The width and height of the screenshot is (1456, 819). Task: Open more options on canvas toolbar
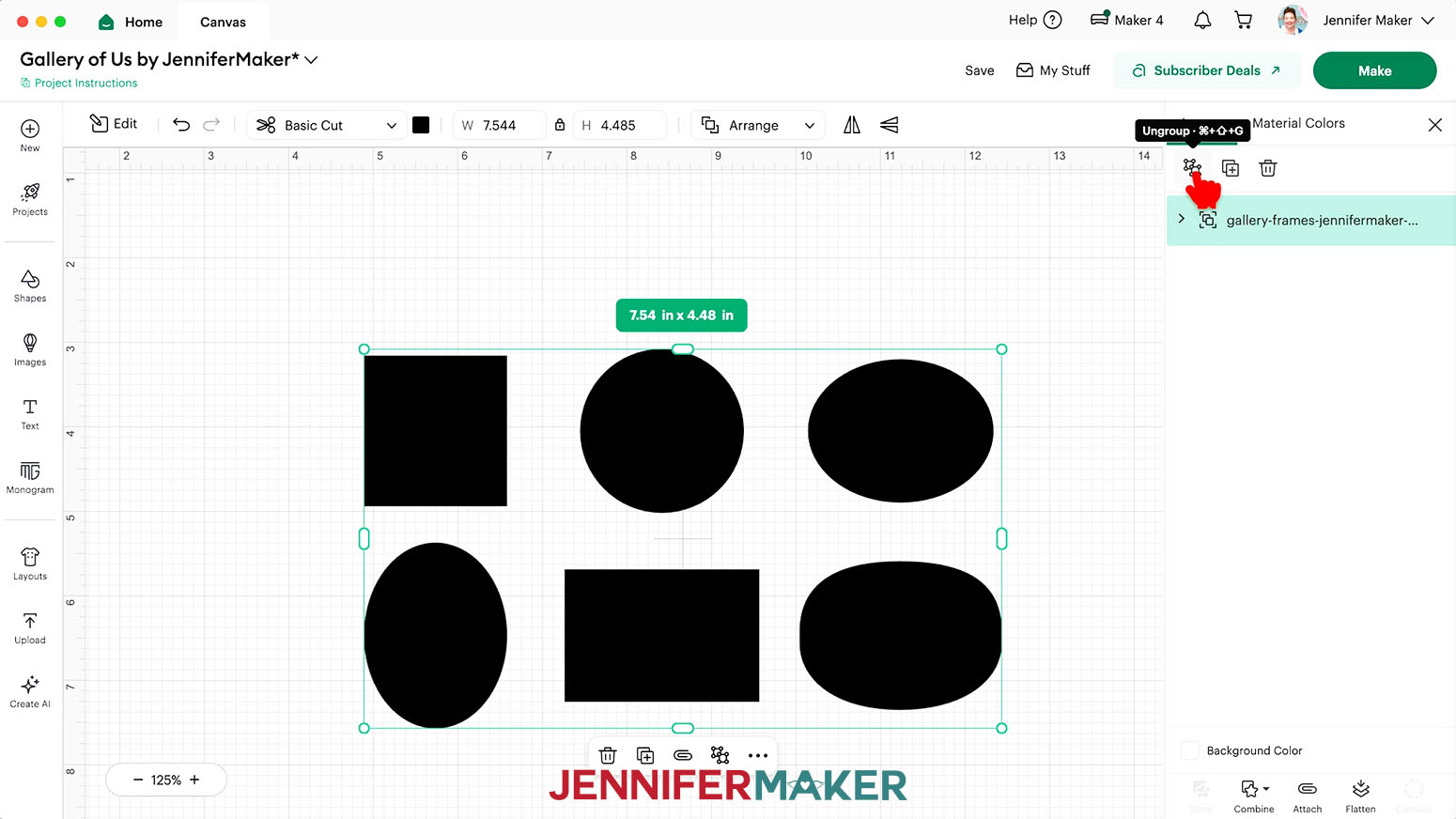(x=758, y=755)
